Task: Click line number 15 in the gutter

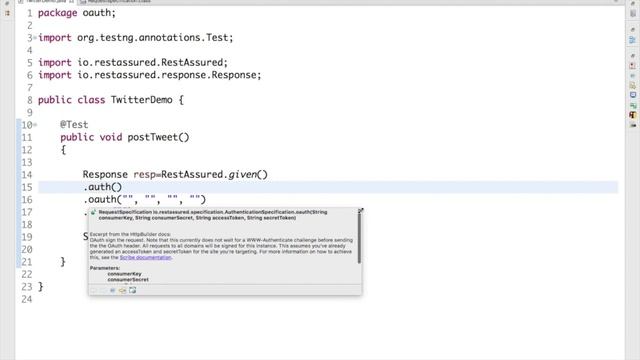Action: pyautogui.click(x=27, y=187)
